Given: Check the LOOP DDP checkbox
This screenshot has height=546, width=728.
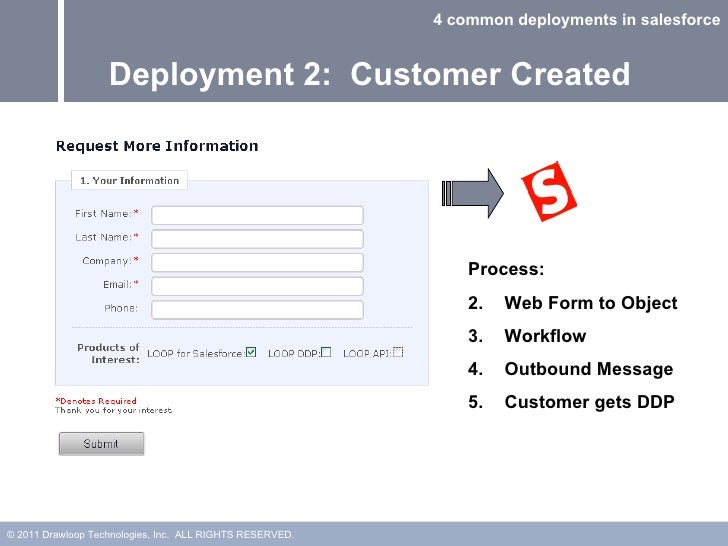Looking at the screenshot, I should pos(326,352).
